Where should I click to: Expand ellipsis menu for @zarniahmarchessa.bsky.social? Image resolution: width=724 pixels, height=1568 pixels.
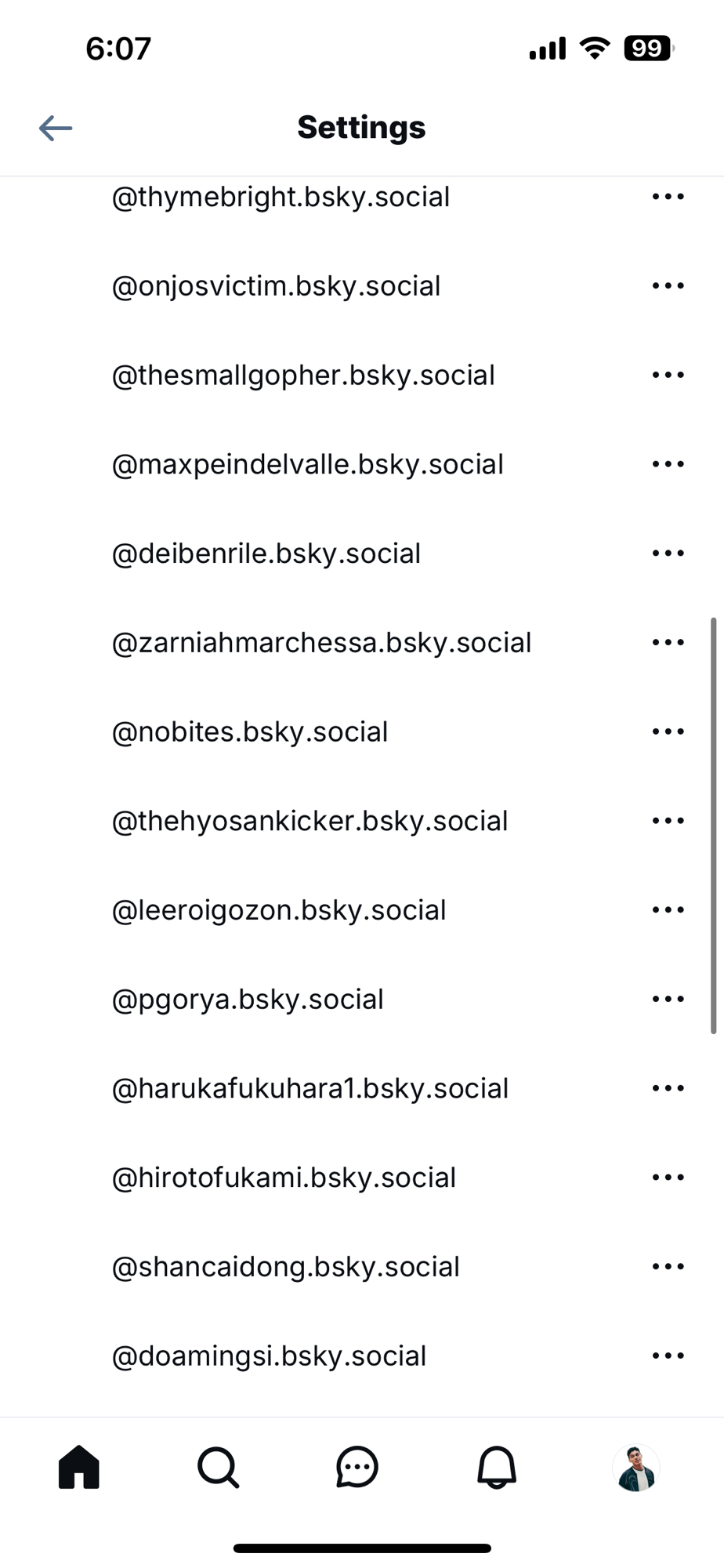[668, 643]
